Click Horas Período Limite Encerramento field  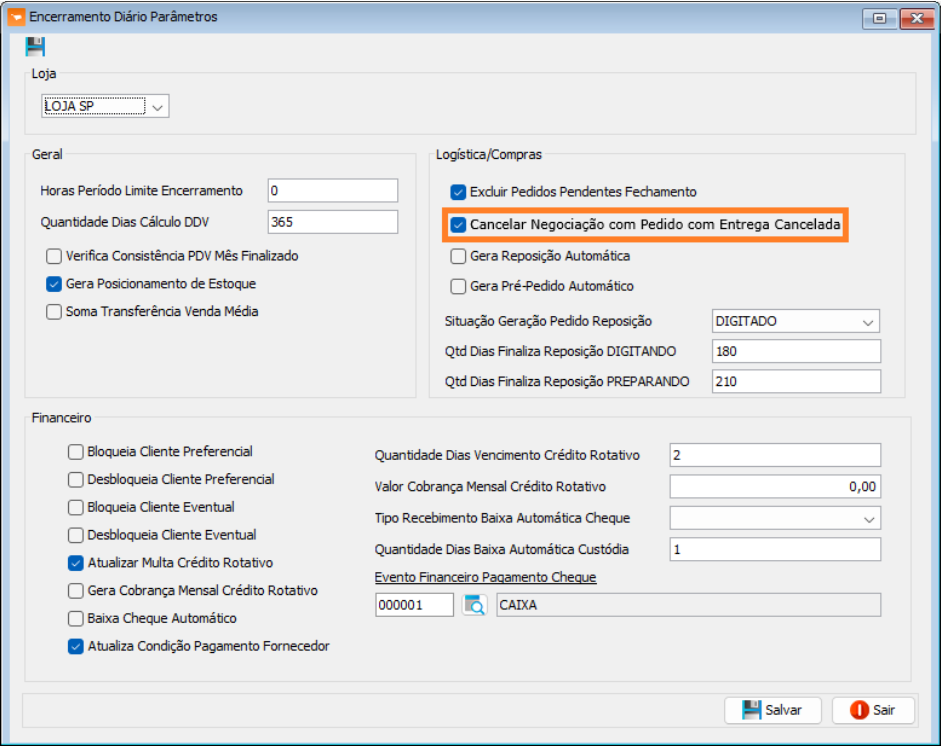(x=332, y=191)
